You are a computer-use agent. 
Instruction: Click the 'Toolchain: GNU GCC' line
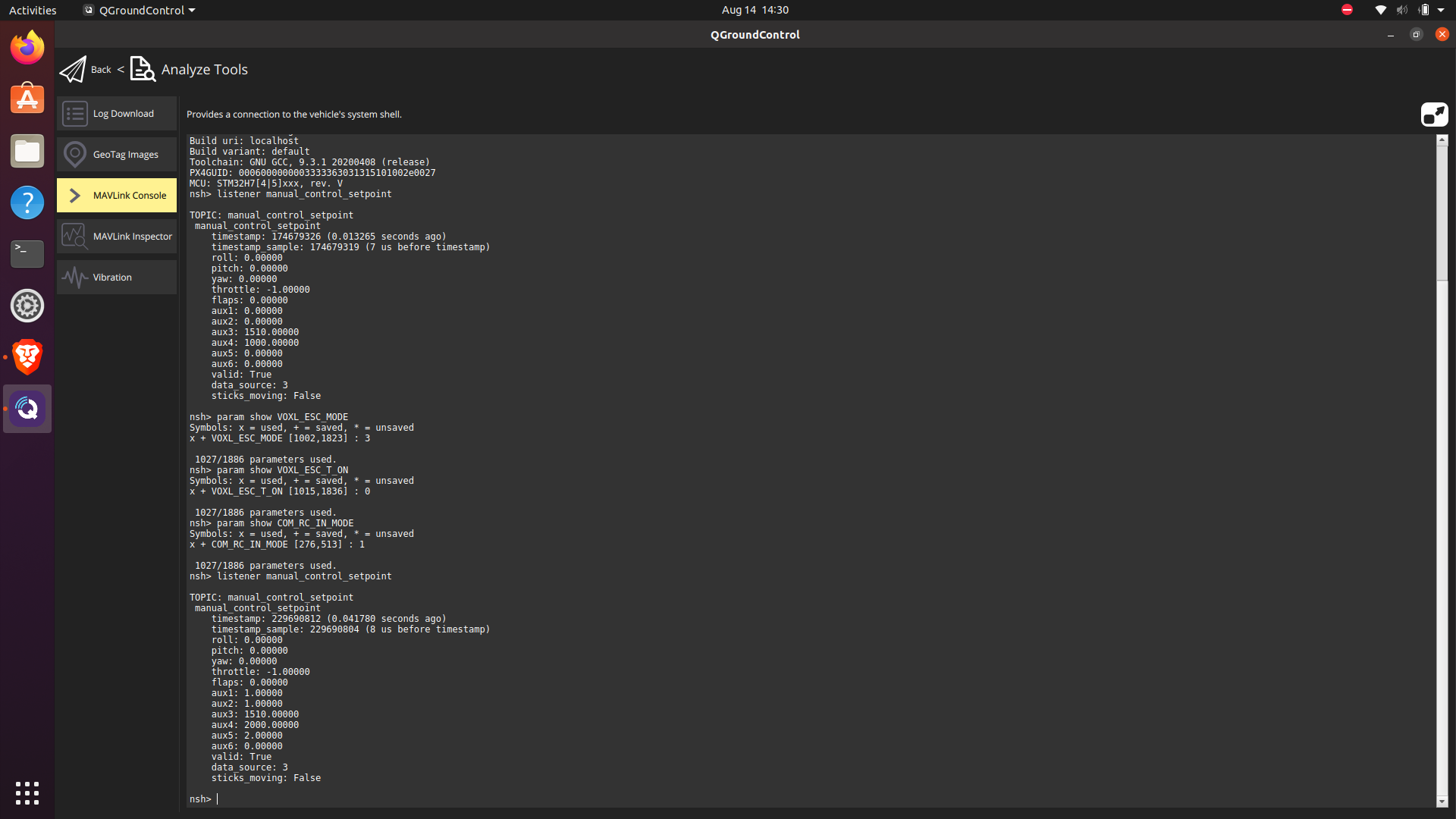pos(309,162)
